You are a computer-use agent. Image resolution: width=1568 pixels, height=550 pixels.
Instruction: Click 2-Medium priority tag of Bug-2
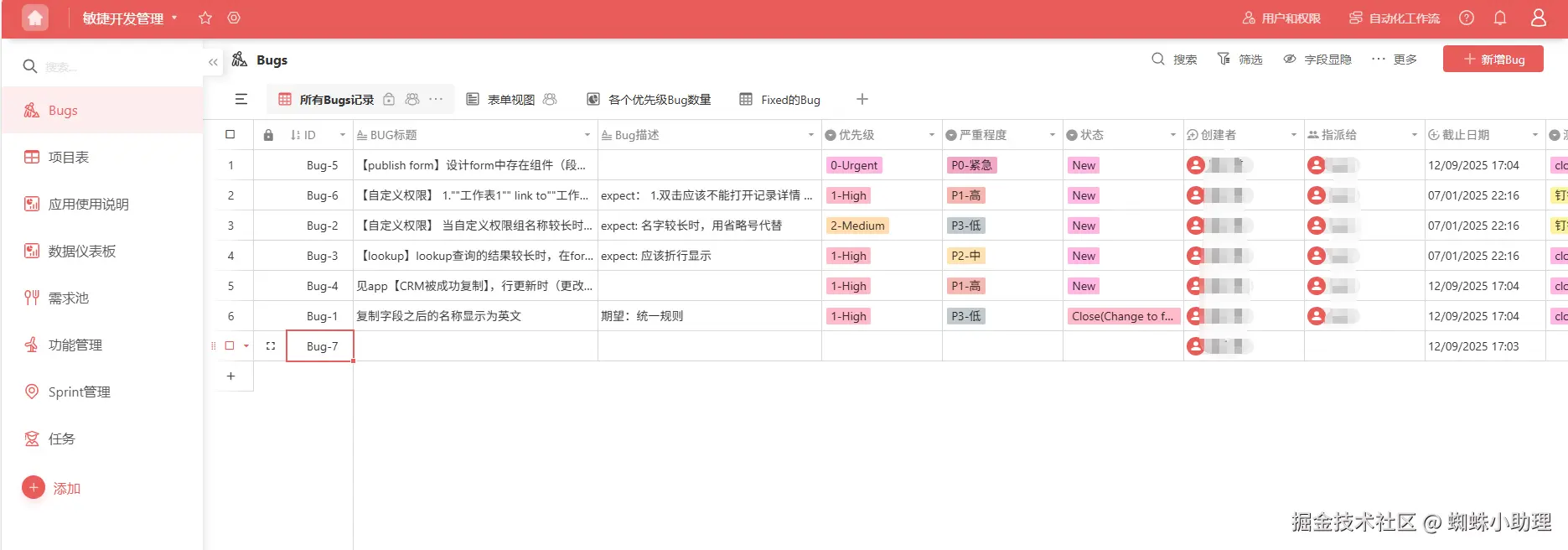(x=857, y=226)
